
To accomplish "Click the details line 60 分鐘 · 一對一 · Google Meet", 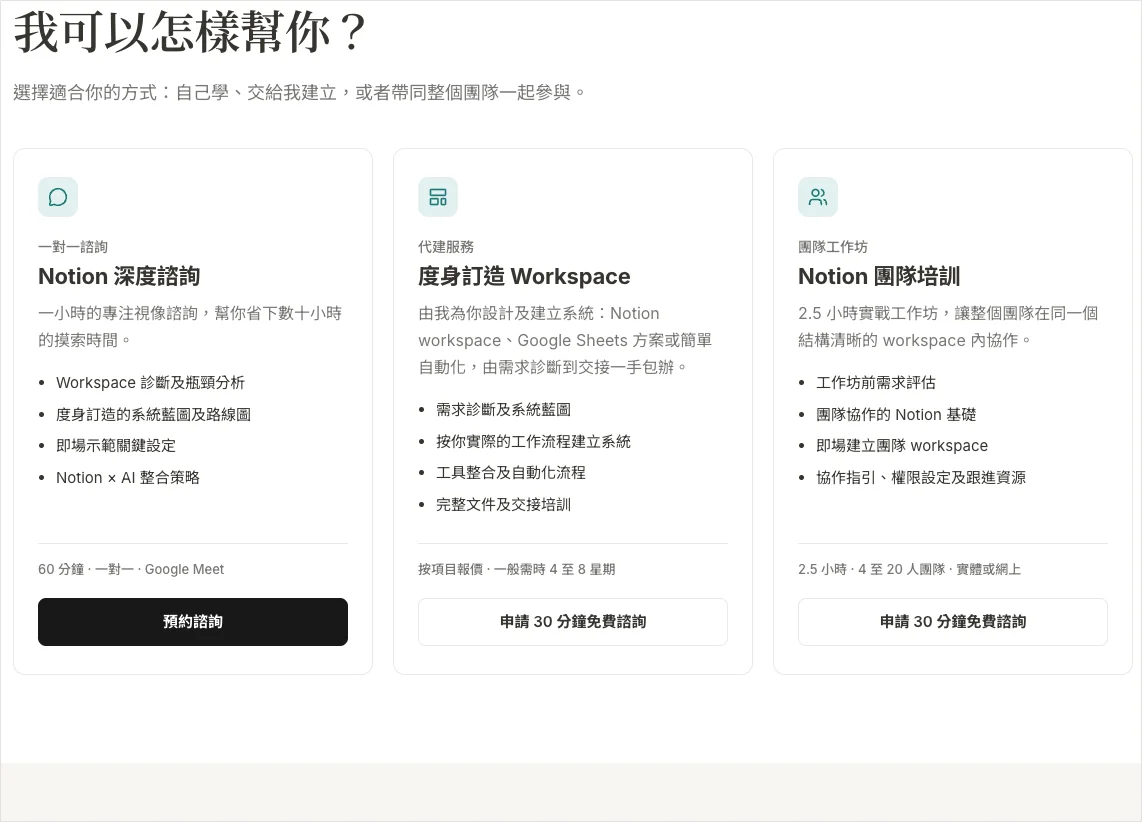I will [x=131, y=569].
